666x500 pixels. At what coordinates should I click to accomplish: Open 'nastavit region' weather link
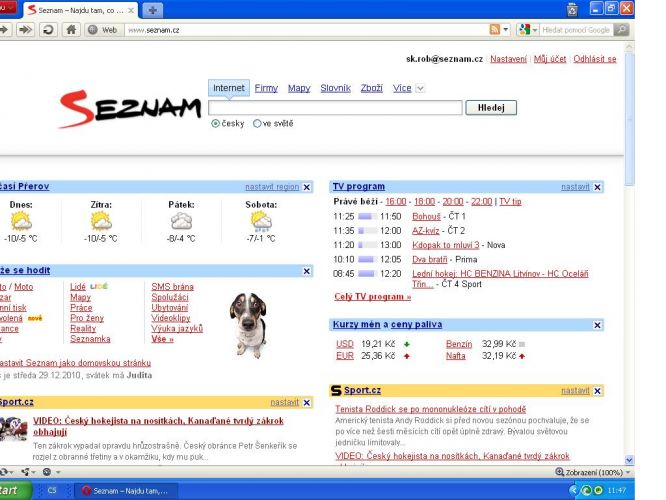(272, 187)
